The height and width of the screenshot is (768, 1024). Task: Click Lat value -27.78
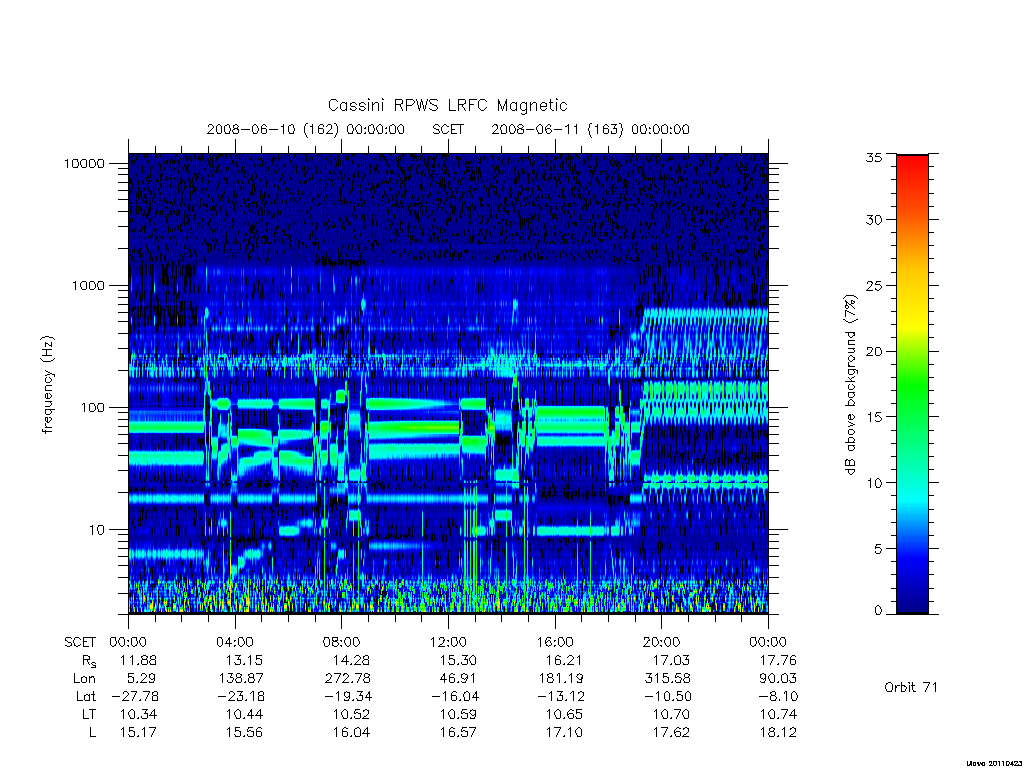coord(135,696)
